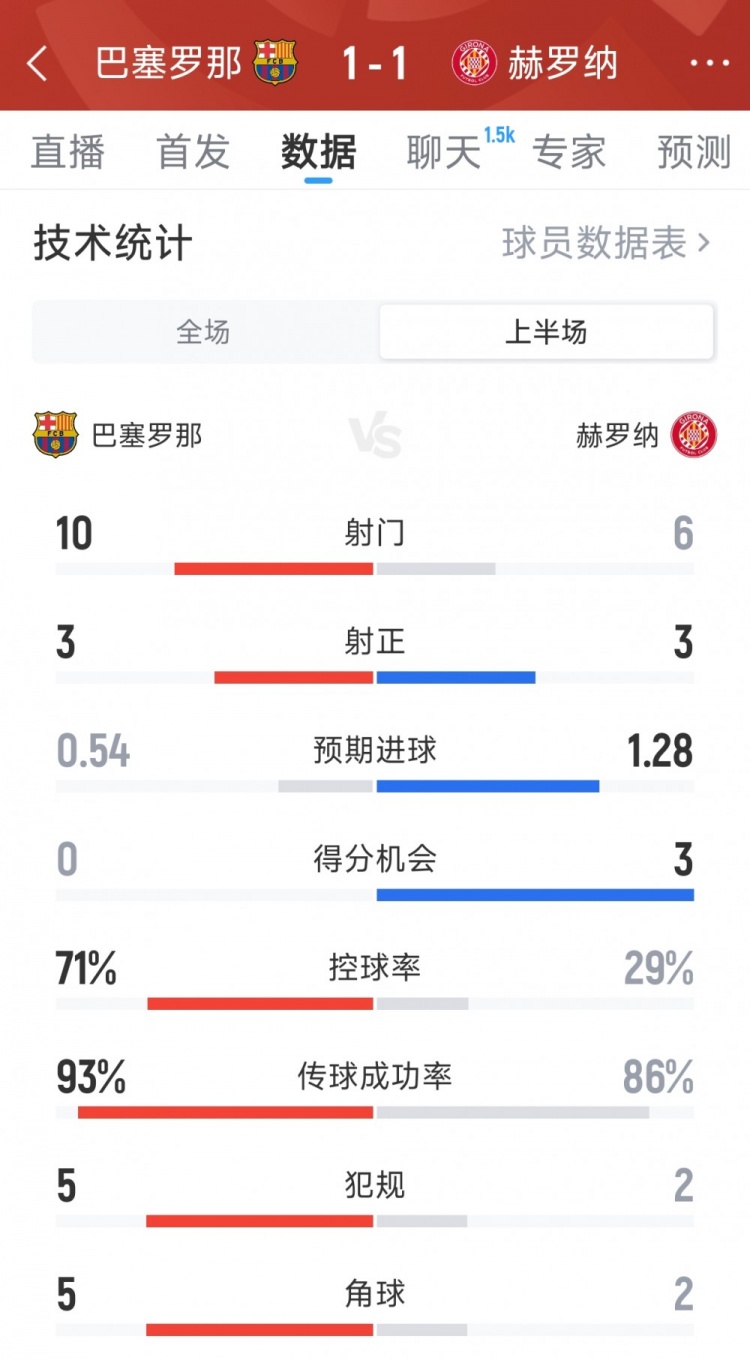Screen dimensions: 750x1360
Task: Select the 上半场 first-half segment
Action: [x=546, y=332]
